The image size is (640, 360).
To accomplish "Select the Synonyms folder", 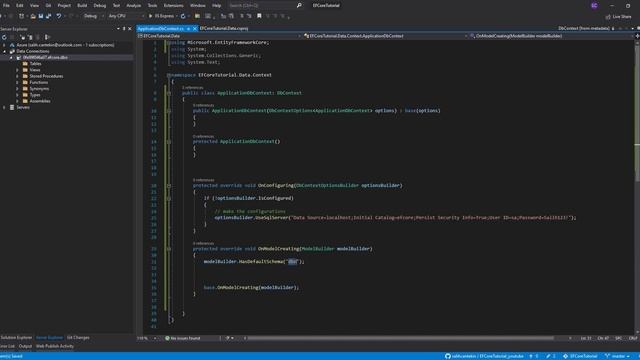I will [39, 89].
